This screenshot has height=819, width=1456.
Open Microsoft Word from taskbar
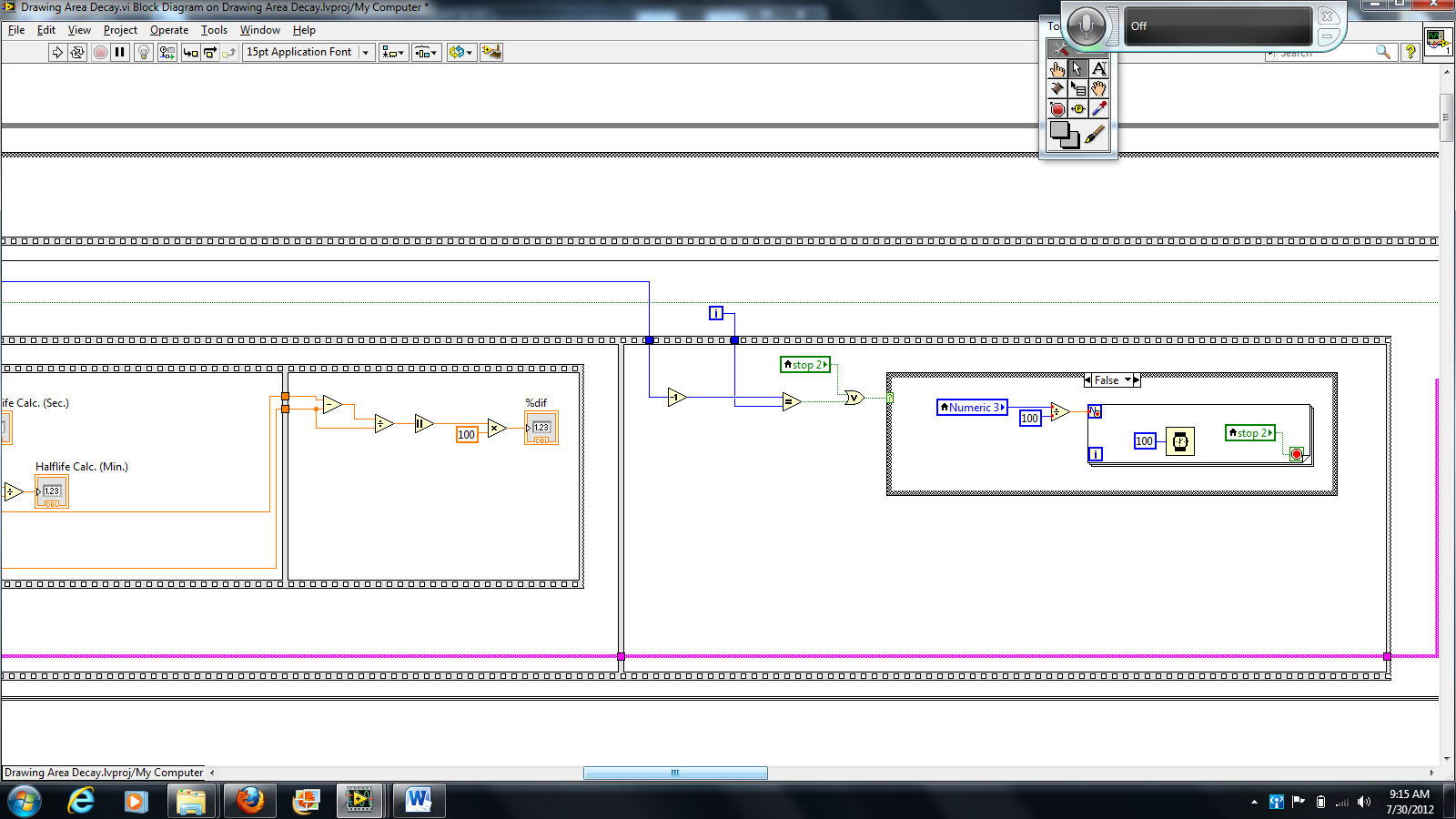419,801
